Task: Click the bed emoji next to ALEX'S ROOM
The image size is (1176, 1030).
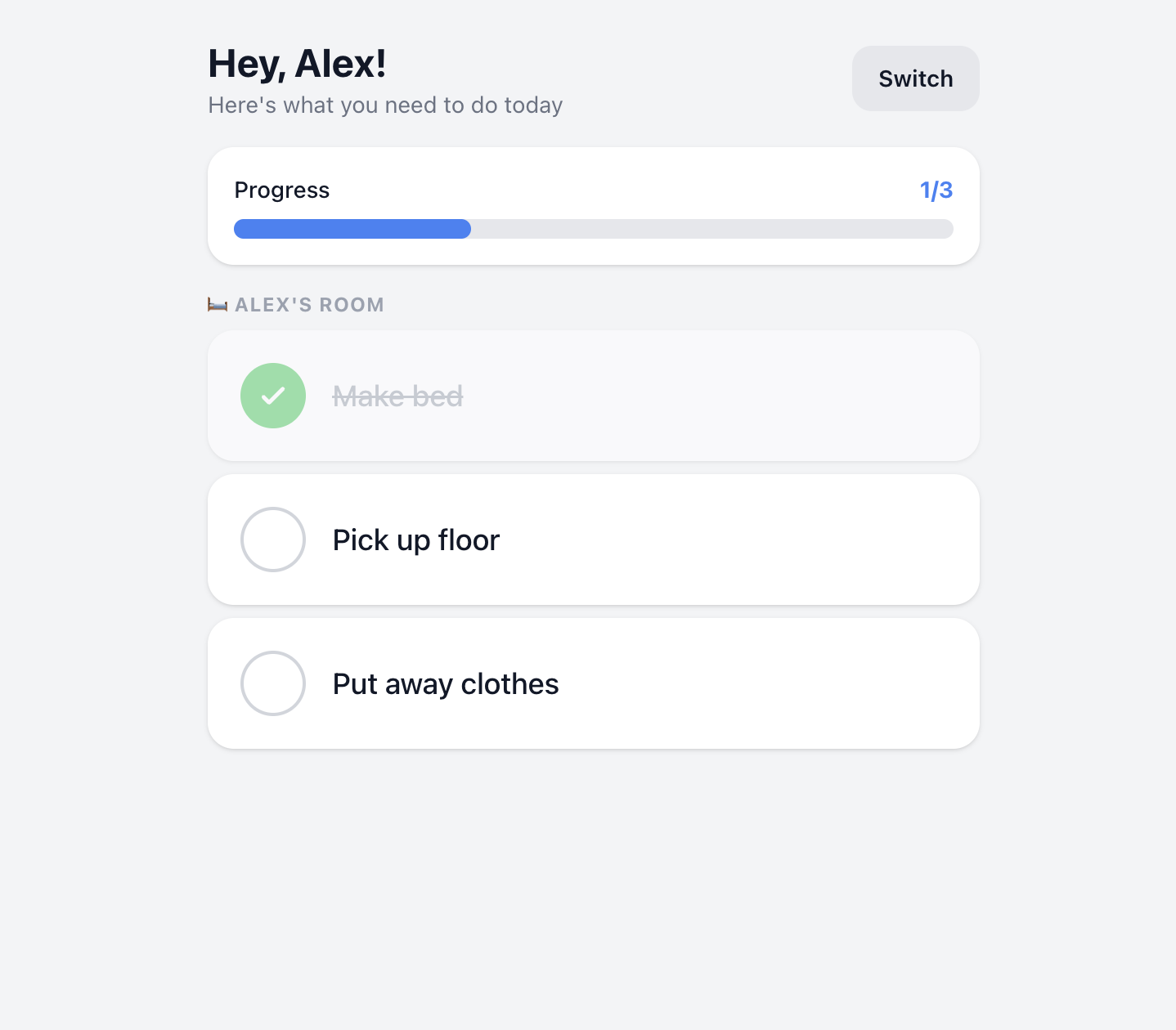Action: coord(216,304)
